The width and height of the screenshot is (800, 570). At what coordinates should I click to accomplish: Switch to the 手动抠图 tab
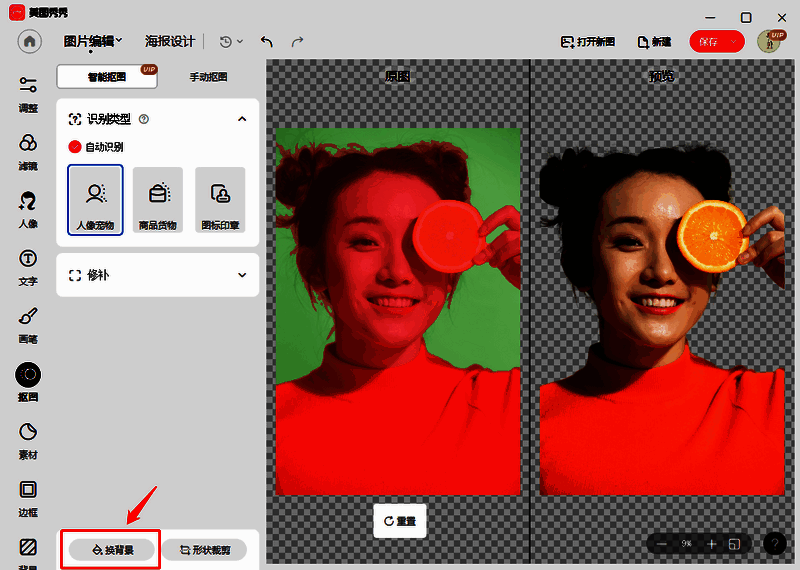[x=208, y=77]
